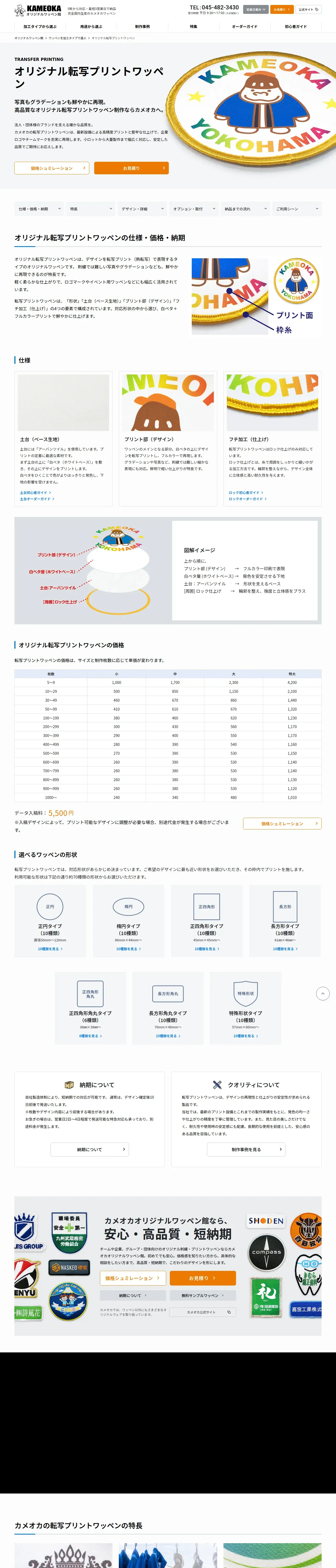Click the compass round patch in banner

266,1252
